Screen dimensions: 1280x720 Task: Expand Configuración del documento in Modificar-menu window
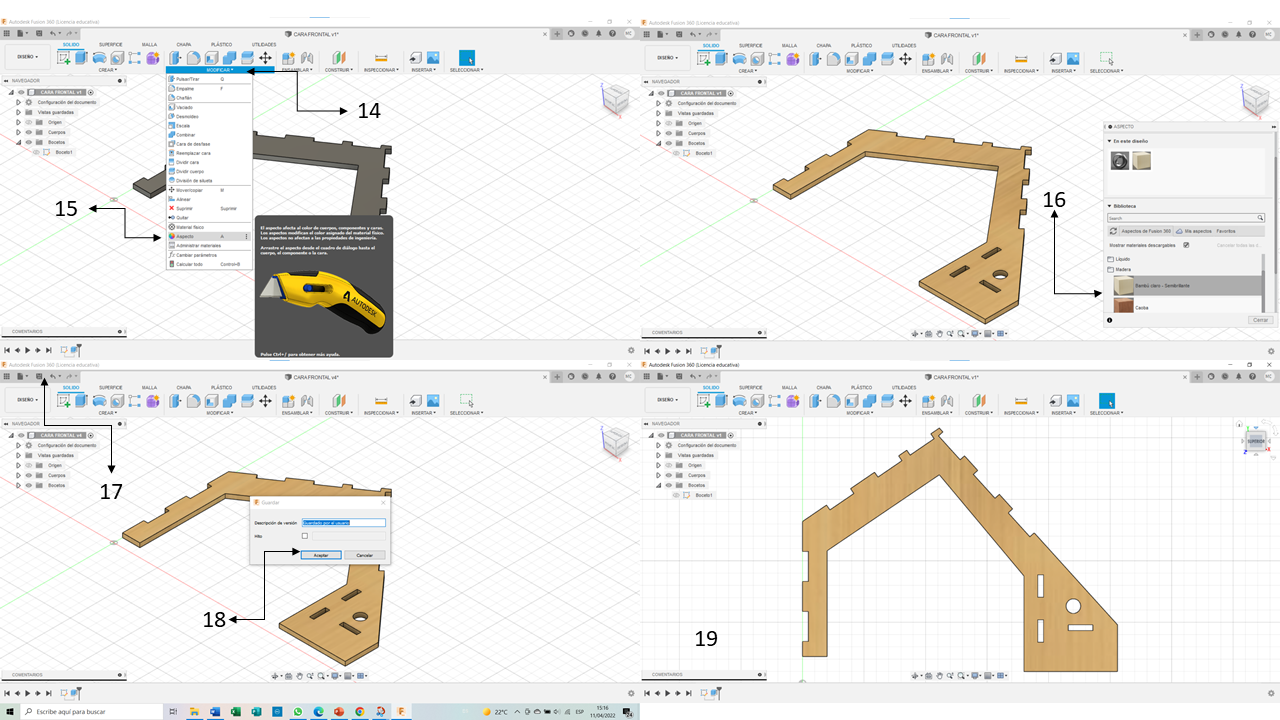tap(18, 103)
